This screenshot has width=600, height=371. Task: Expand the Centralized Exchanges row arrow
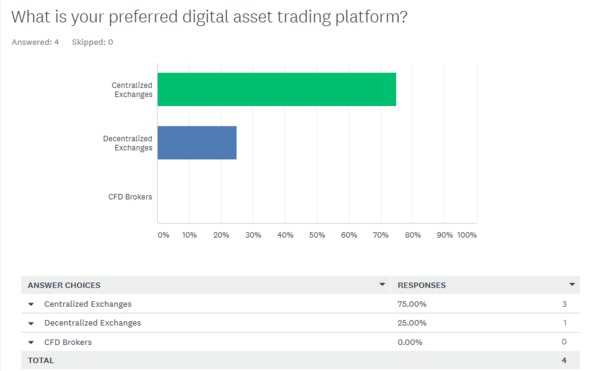coord(31,304)
